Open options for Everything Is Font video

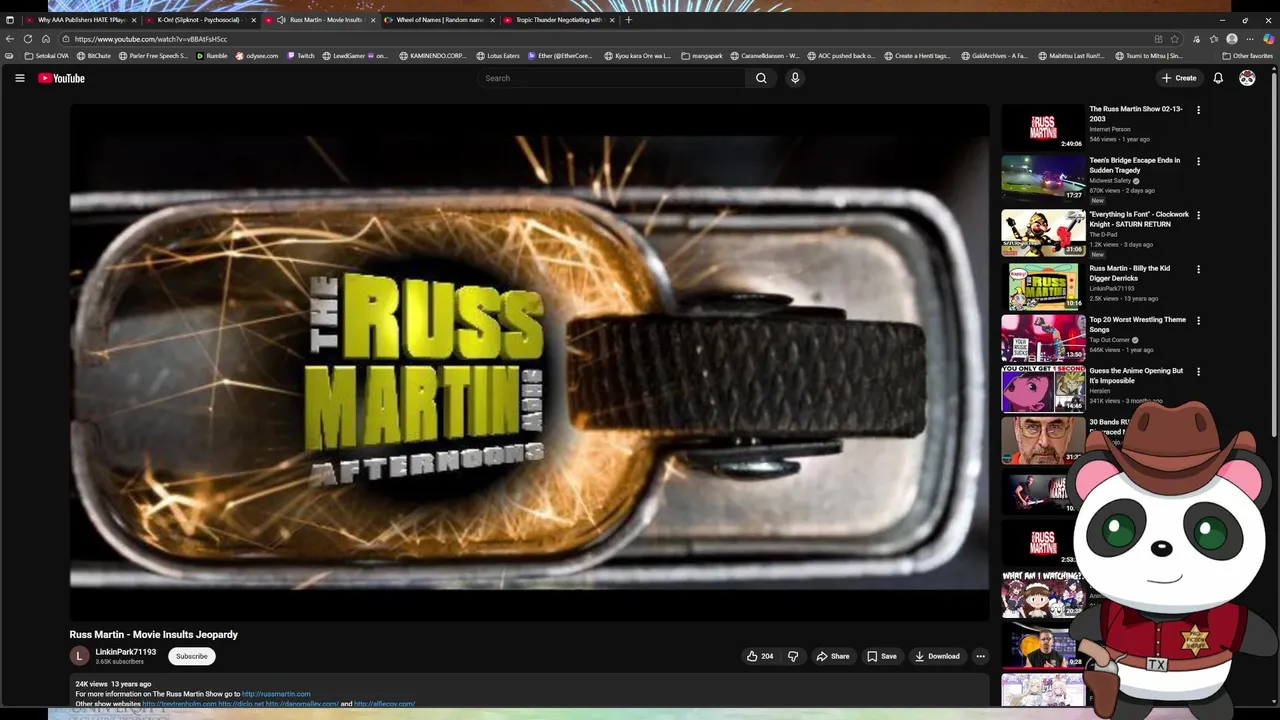point(1198,215)
